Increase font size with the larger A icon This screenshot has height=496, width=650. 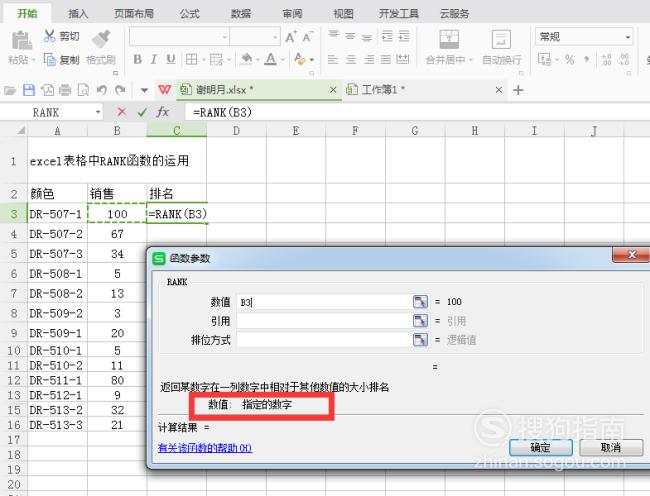(x=291, y=37)
